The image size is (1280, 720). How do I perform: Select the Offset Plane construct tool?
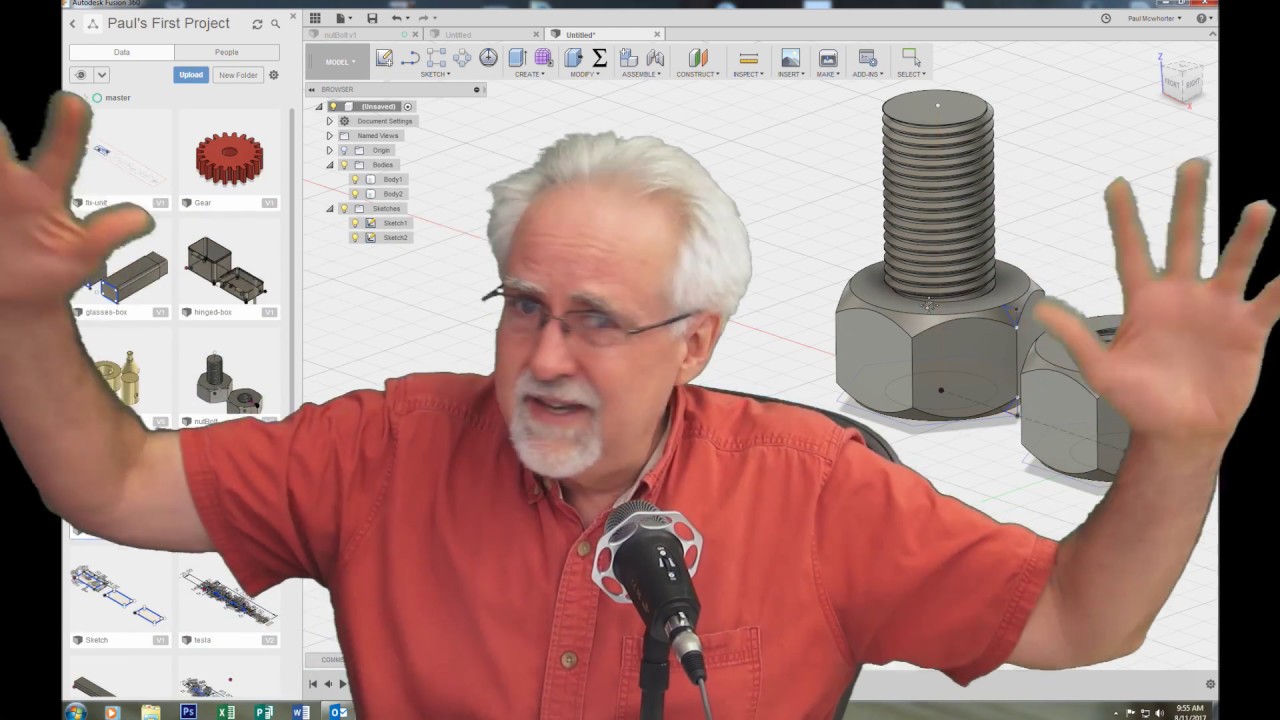click(x=698, y=58)
